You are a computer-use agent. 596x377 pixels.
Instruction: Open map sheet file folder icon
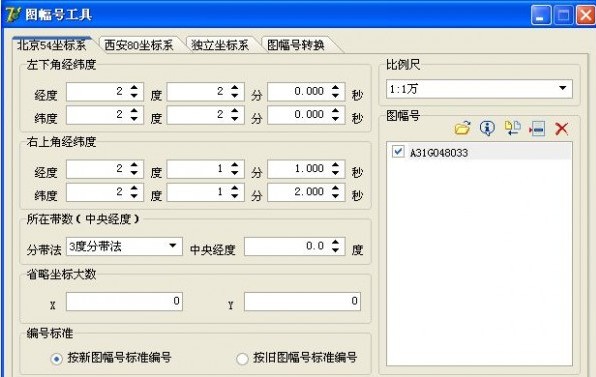tap(463, 128)
